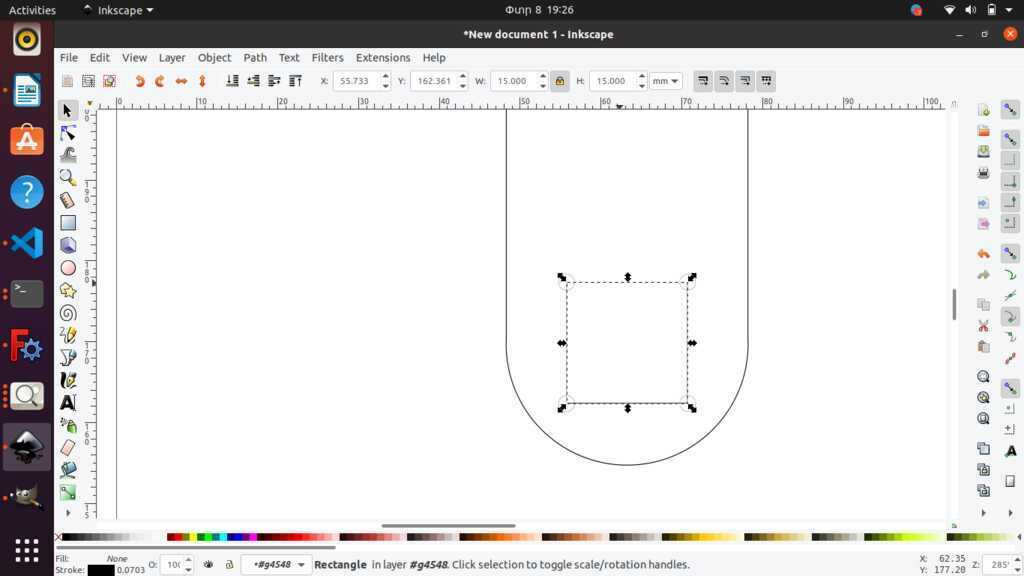Select the Zoom tool in toolbox

coord(67,178)
